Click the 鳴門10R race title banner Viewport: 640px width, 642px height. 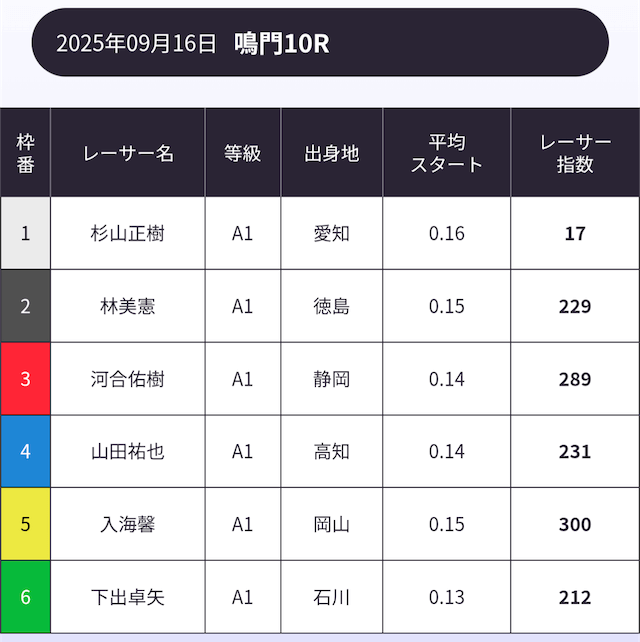(x=283, y=43)
